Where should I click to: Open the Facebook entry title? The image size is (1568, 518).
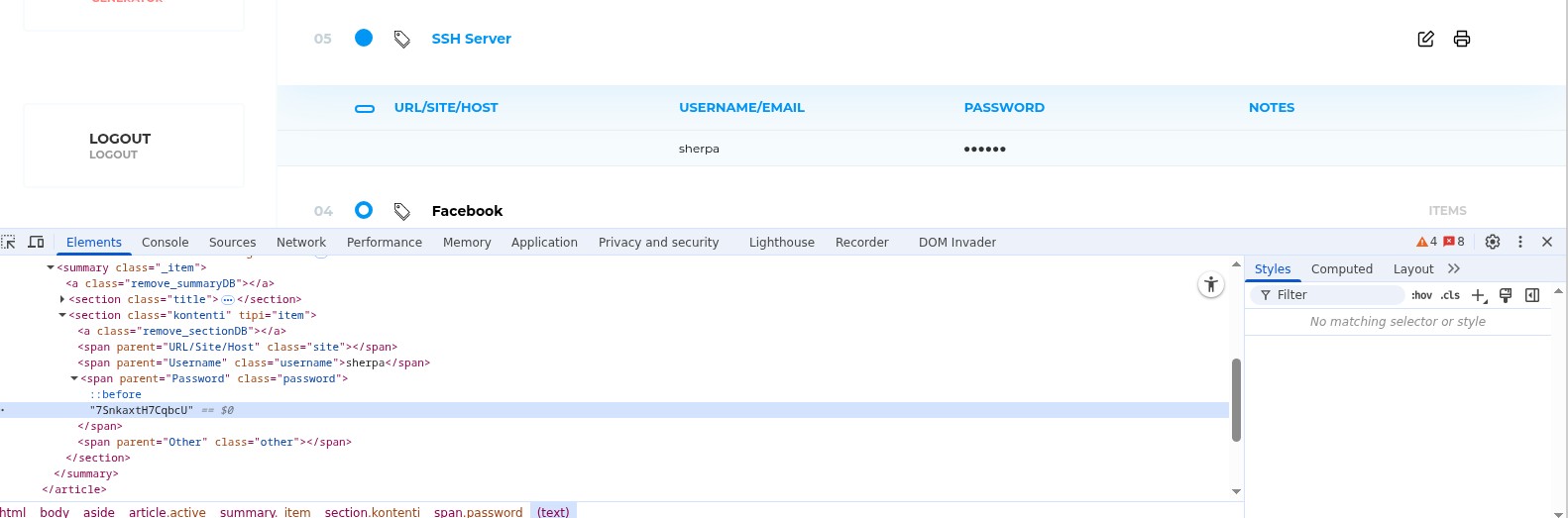coord(467,211)
